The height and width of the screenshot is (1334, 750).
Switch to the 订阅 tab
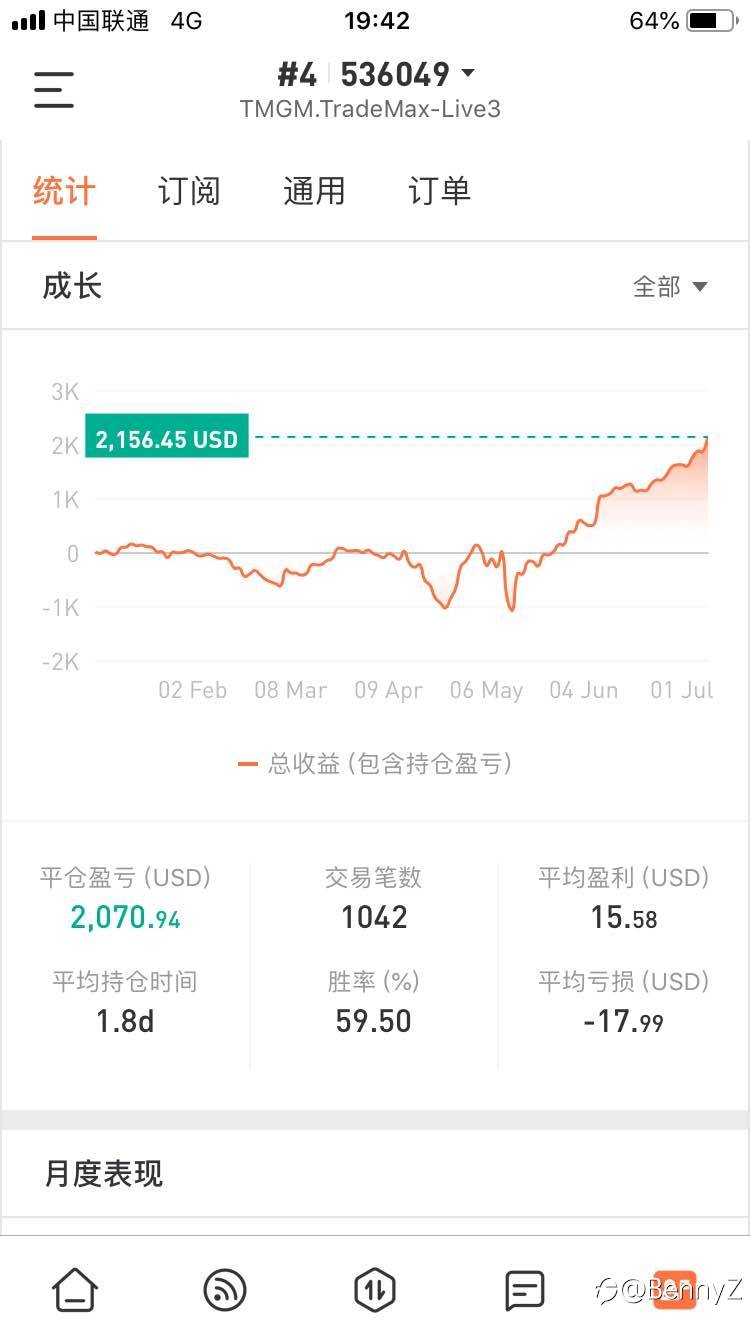point(189,191)
